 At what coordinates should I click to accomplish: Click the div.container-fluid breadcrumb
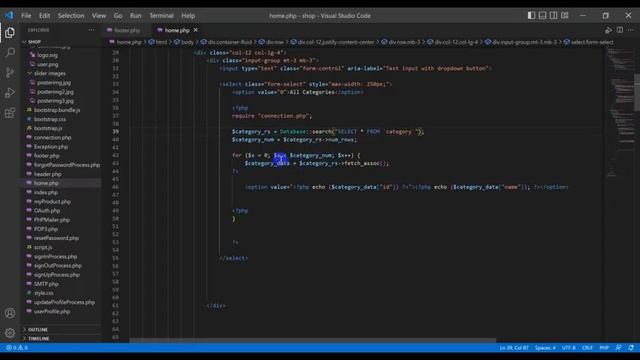(229, 42)
